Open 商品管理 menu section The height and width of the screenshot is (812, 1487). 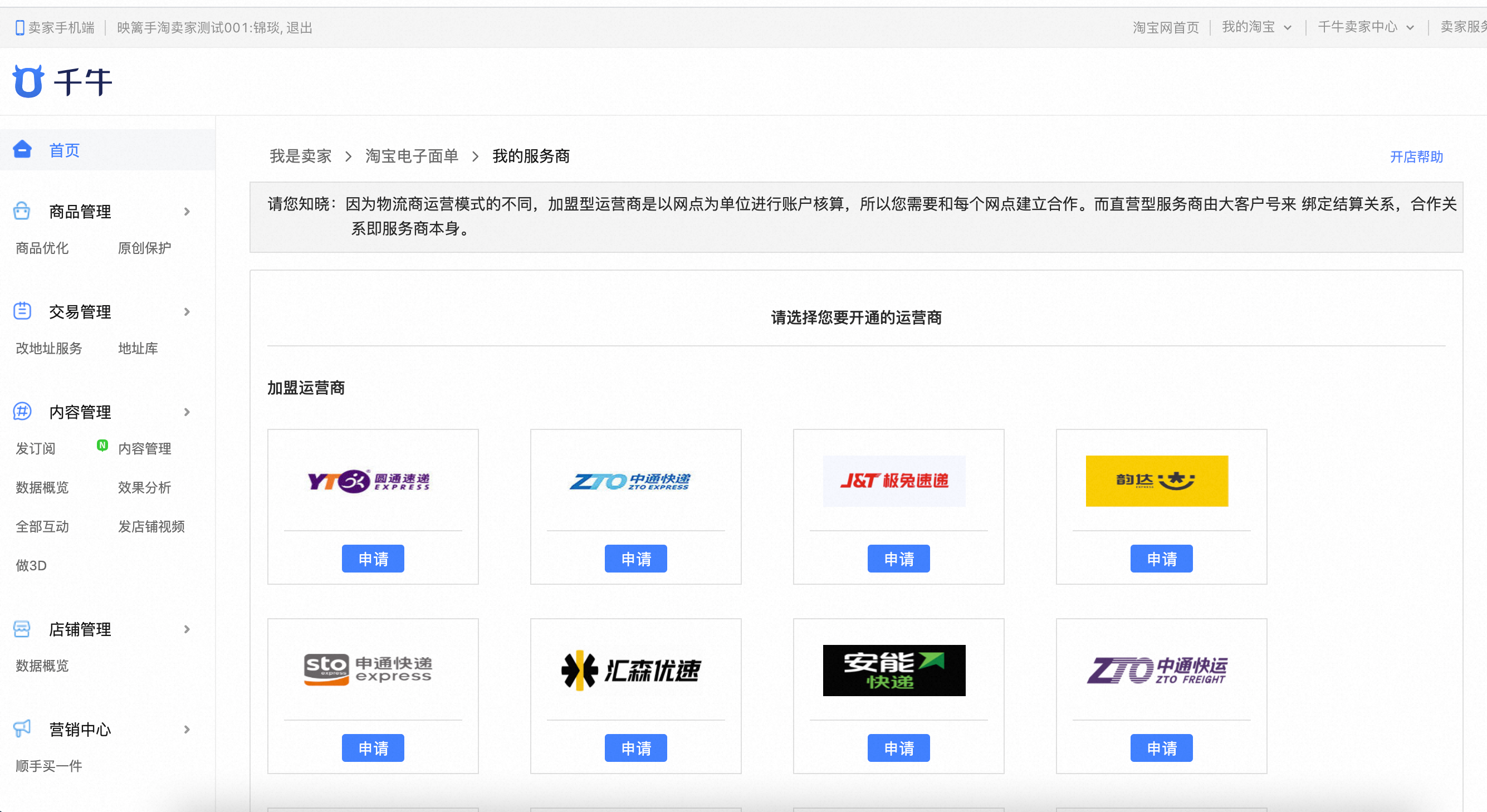point(80,211)
